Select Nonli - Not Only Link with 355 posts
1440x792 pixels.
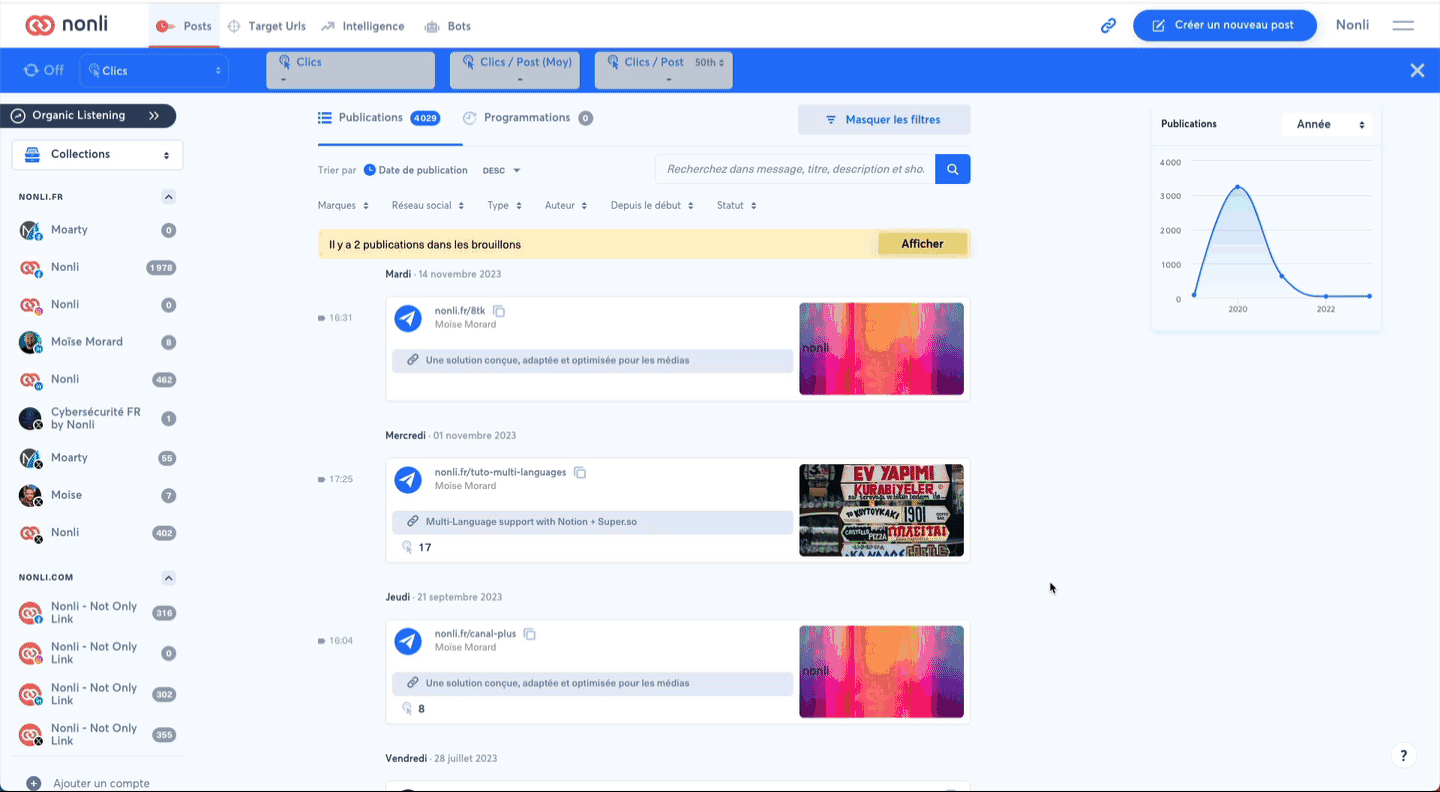coord(97,735)
